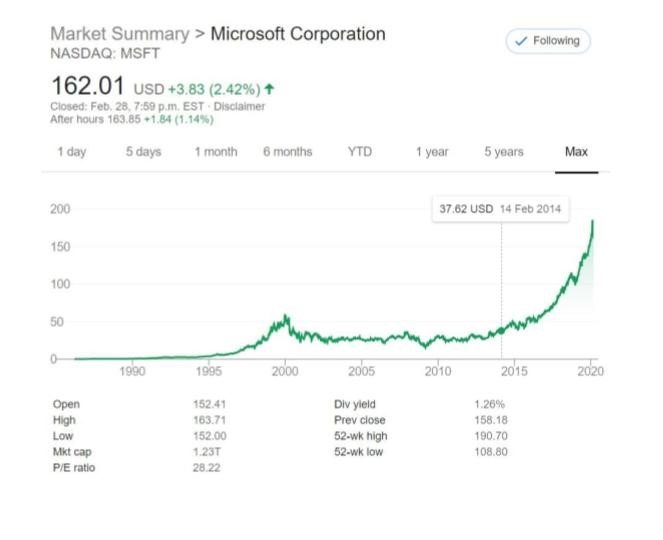
Task: Switch to the 1 day range tab
Action: click(x=71, y=152)
